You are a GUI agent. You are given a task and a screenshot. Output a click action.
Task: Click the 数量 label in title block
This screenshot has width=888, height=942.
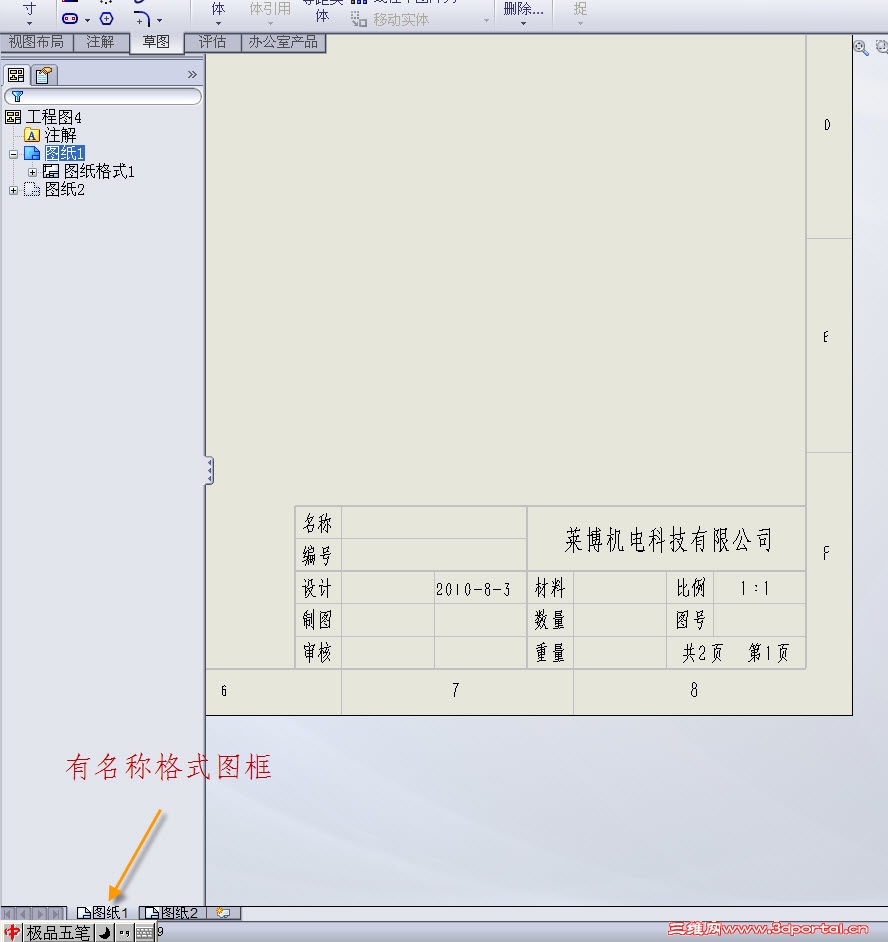point(550,620)
